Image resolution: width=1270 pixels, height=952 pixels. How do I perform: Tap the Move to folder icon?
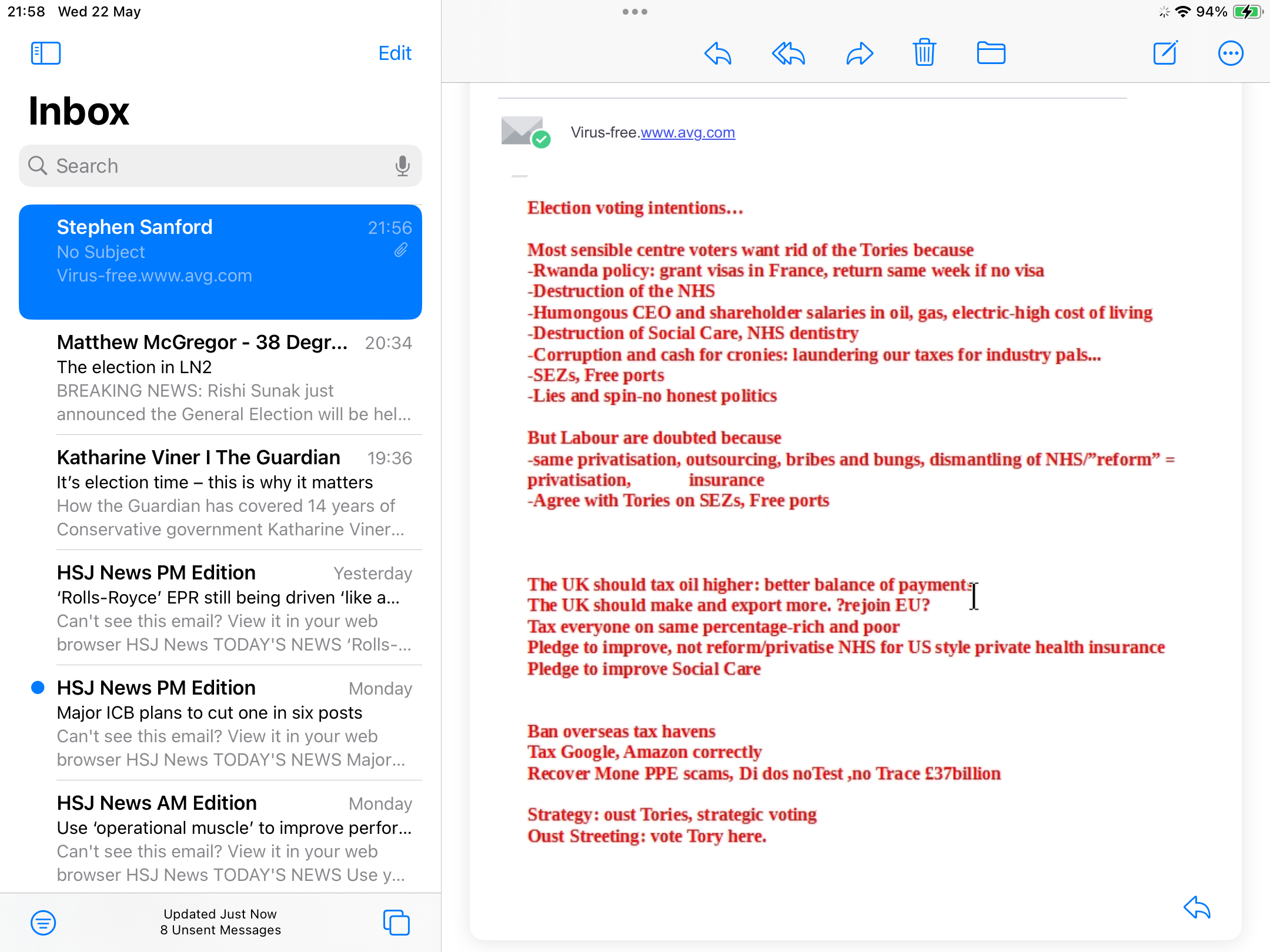click(991, 53)
